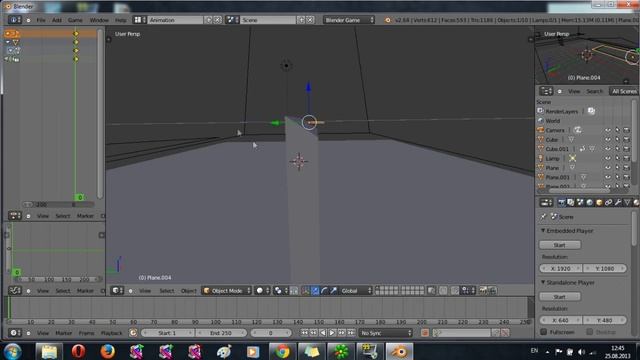The height and width of the screenshot is (360, 640).
Task: Open the No Sync playback dropdown
Action: coord(386,333)
